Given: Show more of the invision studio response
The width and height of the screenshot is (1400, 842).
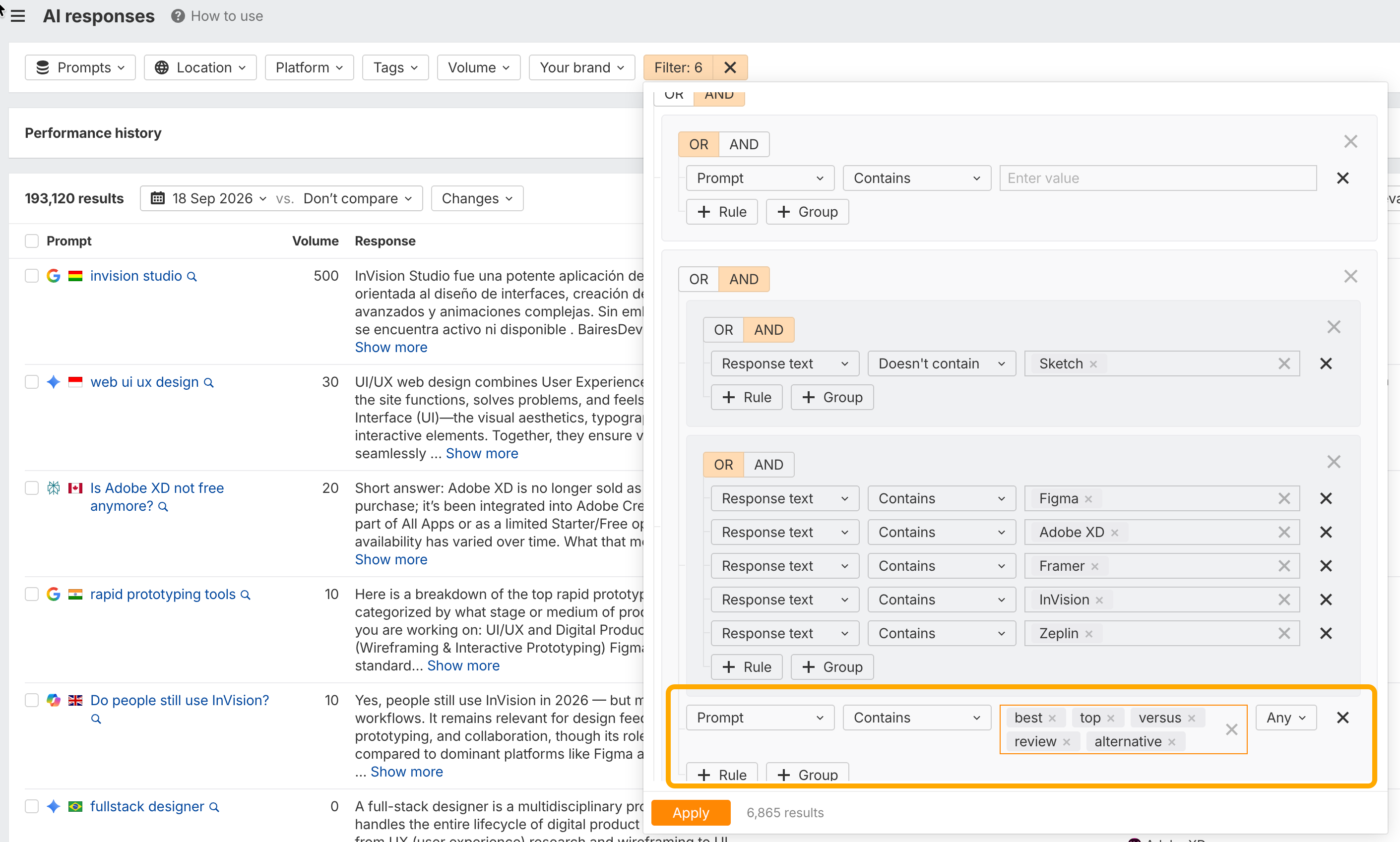Looking at the screenshot, I should click(x=391, y=347).
